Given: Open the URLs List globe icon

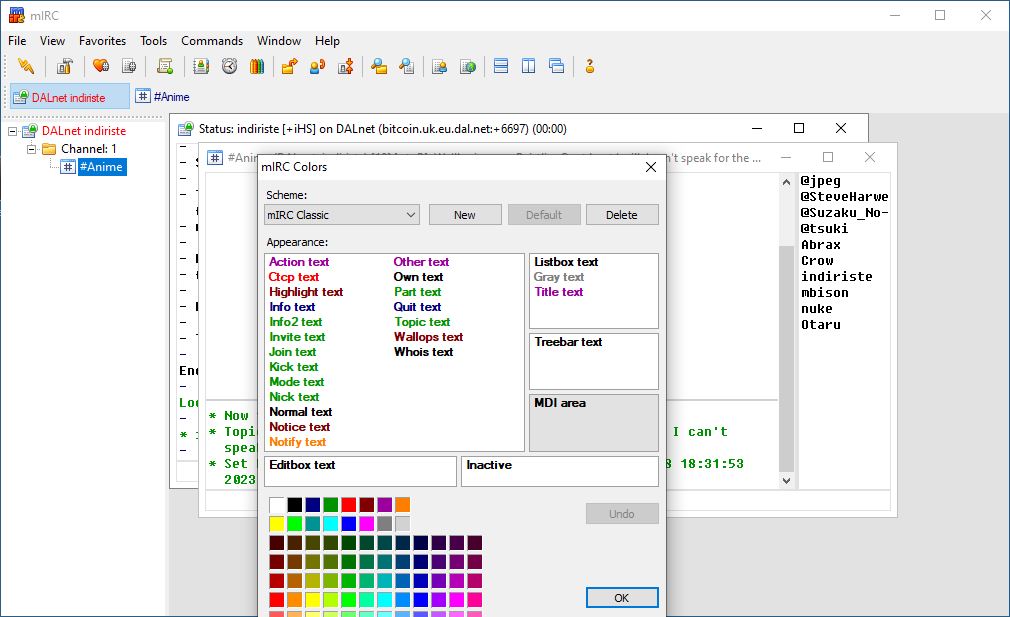Looking at the screenshot, I should coord(468,66).
